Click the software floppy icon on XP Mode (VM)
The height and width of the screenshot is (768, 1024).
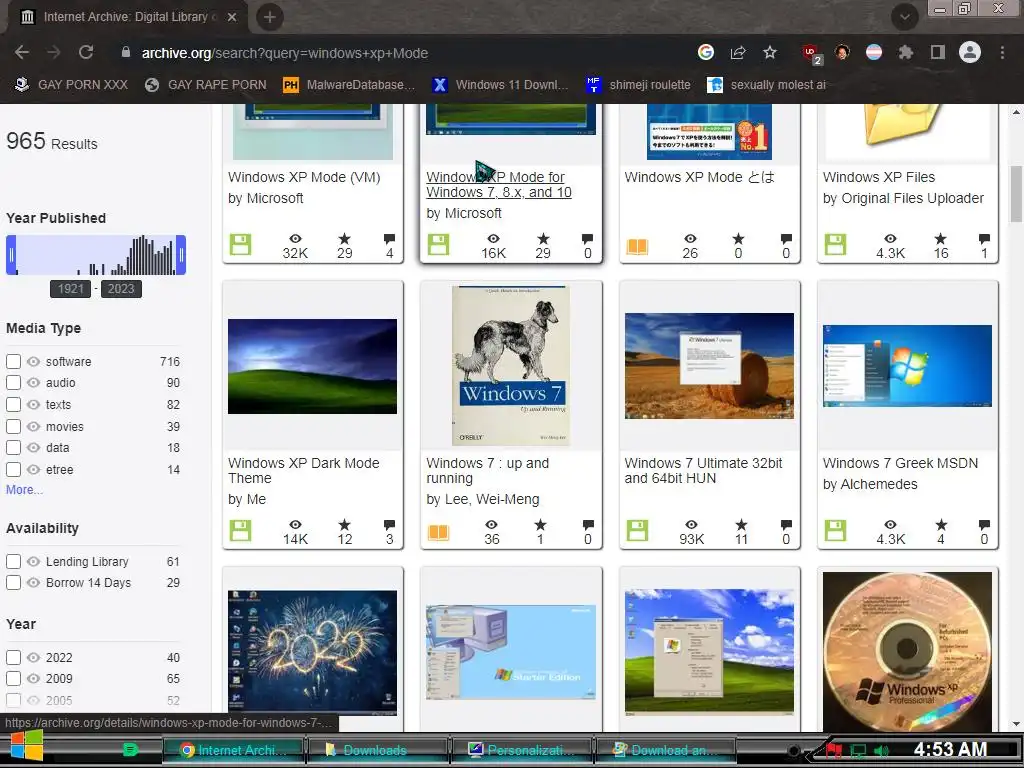[x=240, y=244]
